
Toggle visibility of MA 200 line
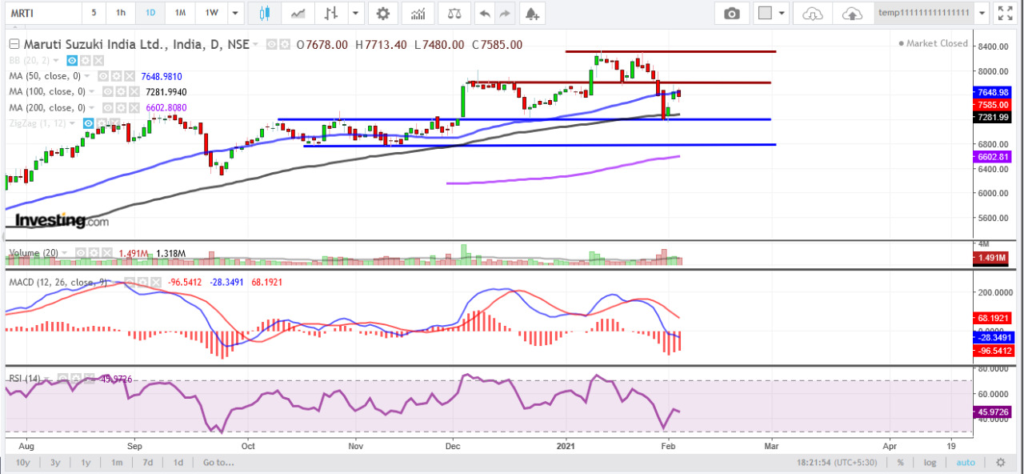108,107
